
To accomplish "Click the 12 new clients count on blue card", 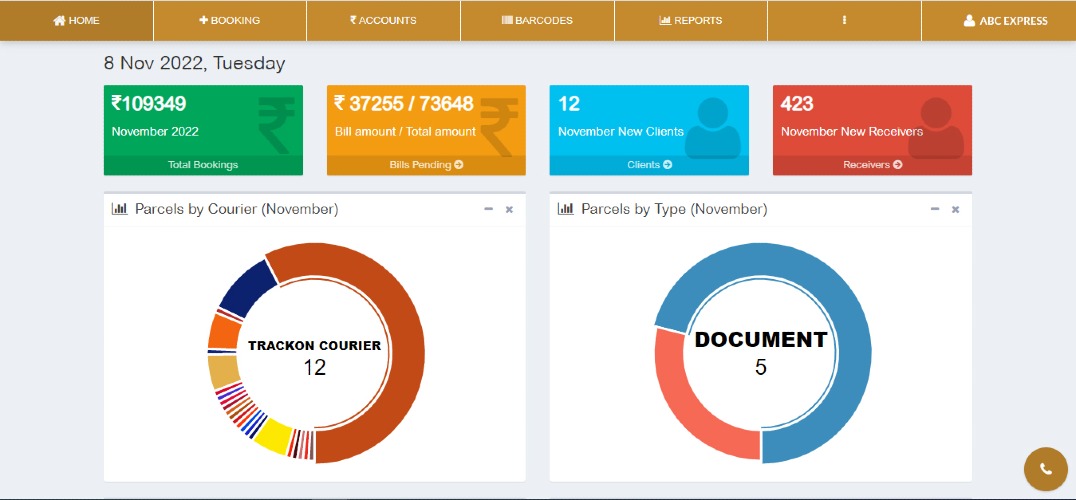I will pos(569,104).
